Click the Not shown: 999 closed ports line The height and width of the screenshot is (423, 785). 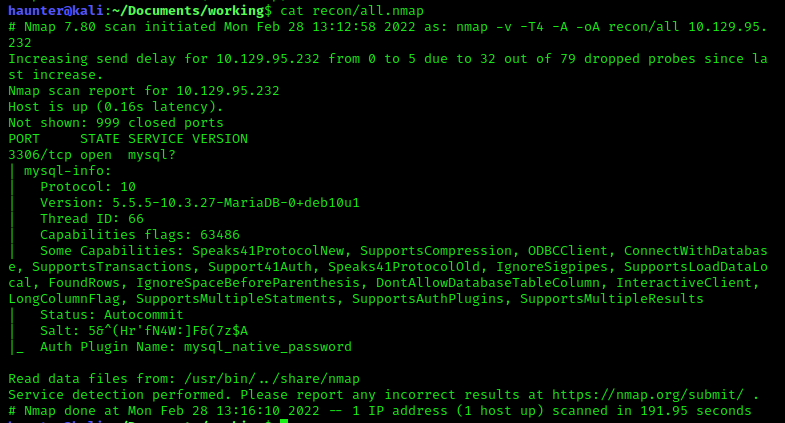pos(116,122)
